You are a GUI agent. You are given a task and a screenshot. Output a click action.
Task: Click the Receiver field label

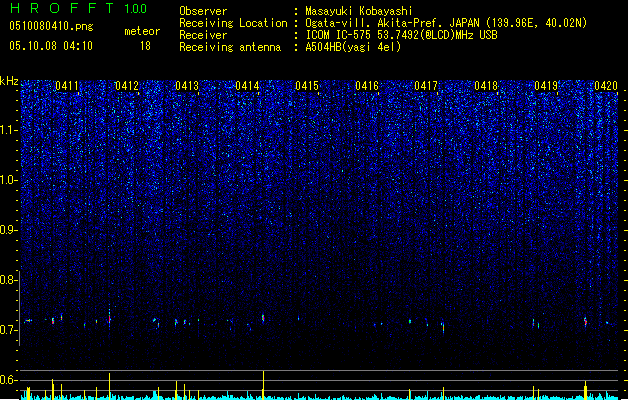[x=203, y=35]
